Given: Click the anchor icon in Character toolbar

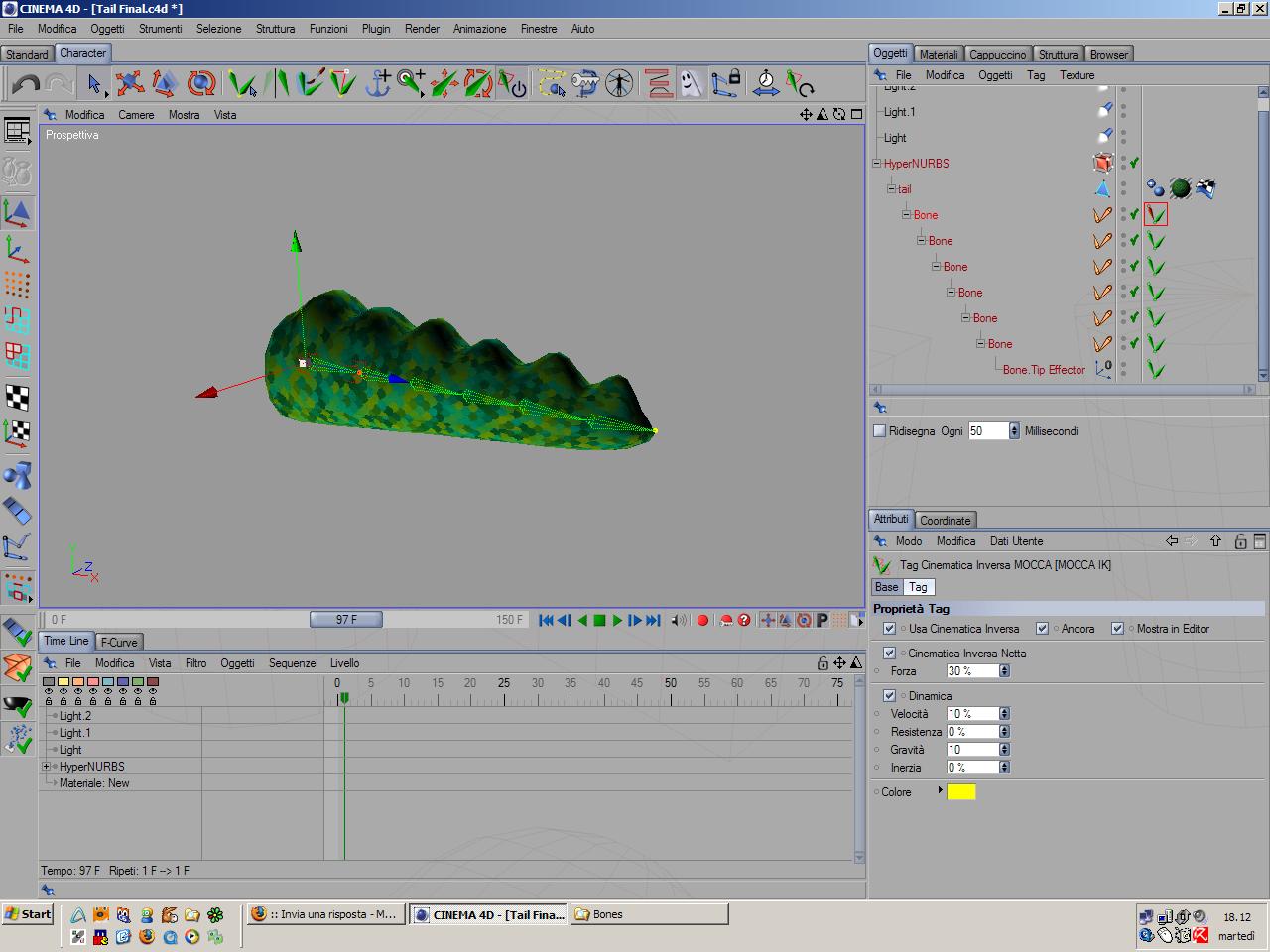Looking at the screenshot, I should pyautogui.click(x=378, y=83).
